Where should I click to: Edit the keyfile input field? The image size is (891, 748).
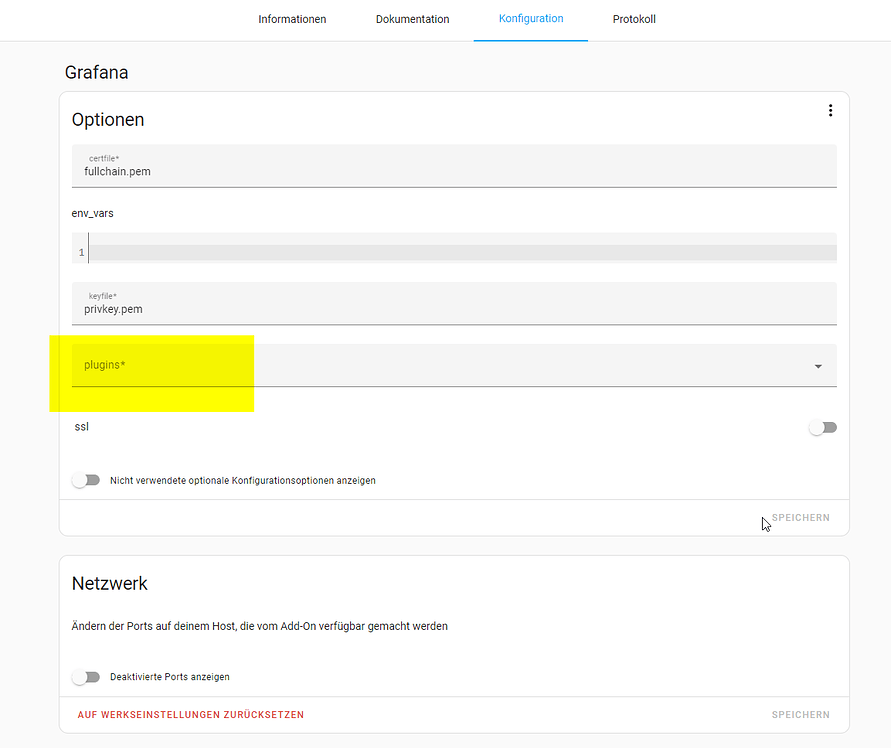pos(454,304)
